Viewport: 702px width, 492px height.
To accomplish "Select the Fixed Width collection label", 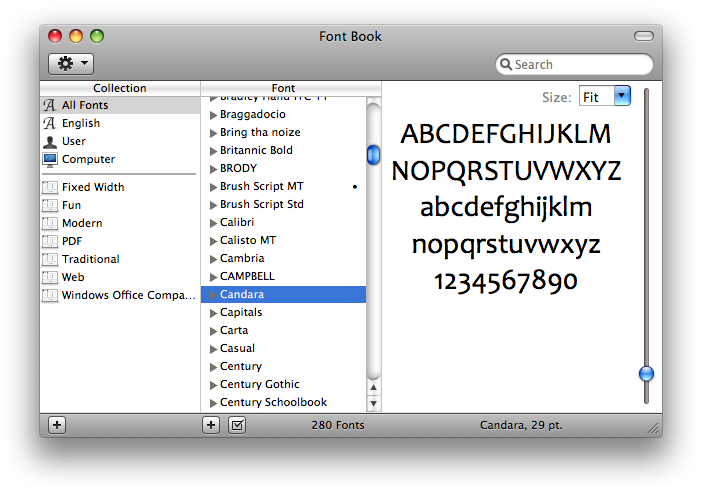I will 93,187.
